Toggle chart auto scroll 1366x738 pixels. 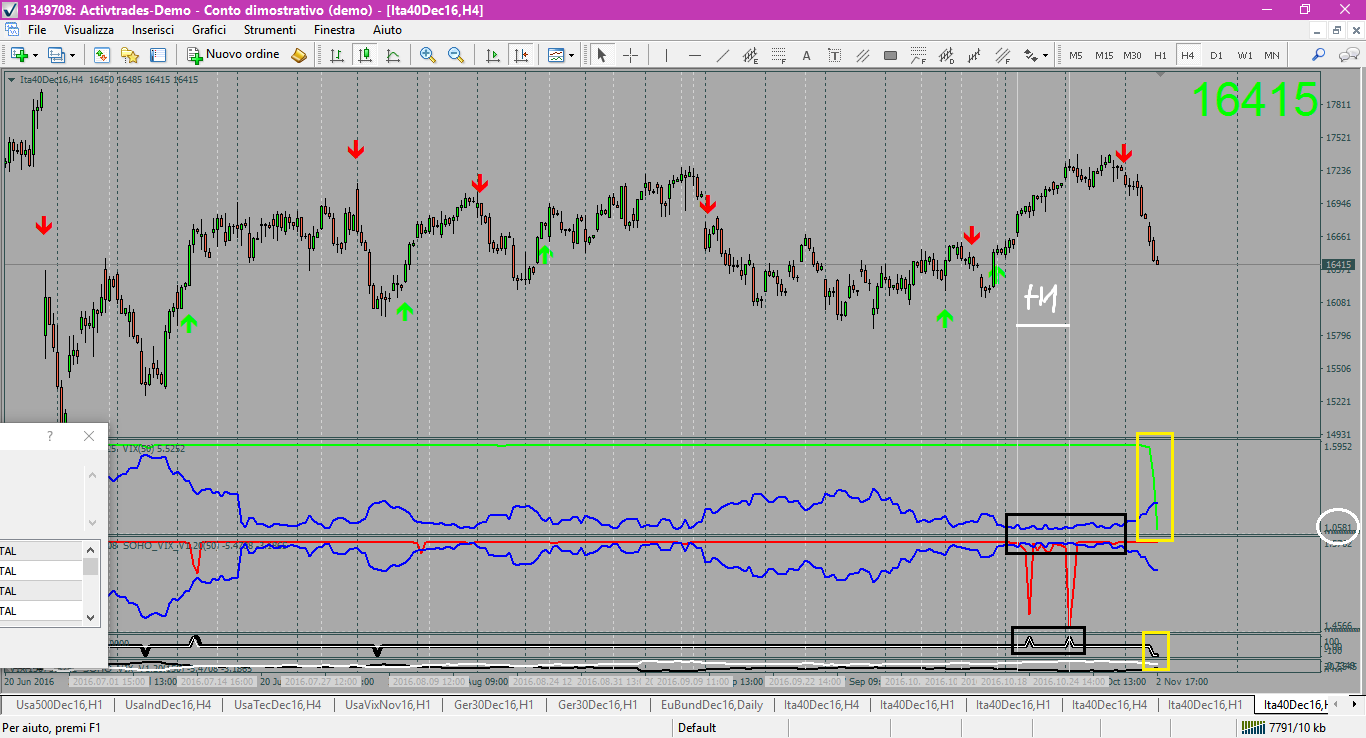click(492, 55)
